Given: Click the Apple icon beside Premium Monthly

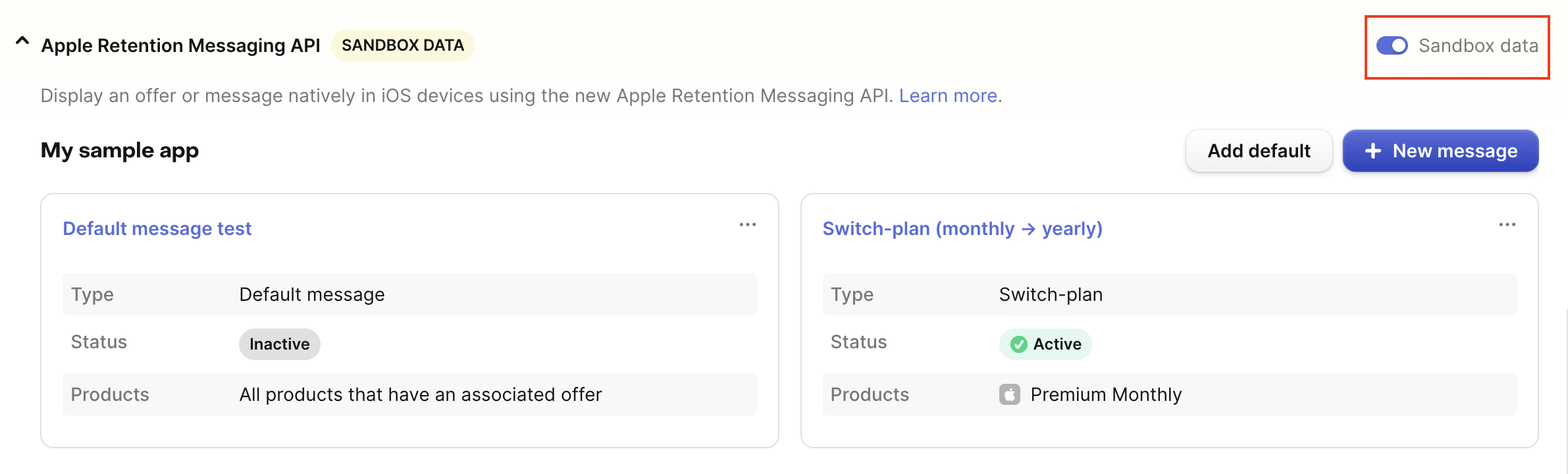Looking at the screenshot, I should click(x=1009, y=395).
